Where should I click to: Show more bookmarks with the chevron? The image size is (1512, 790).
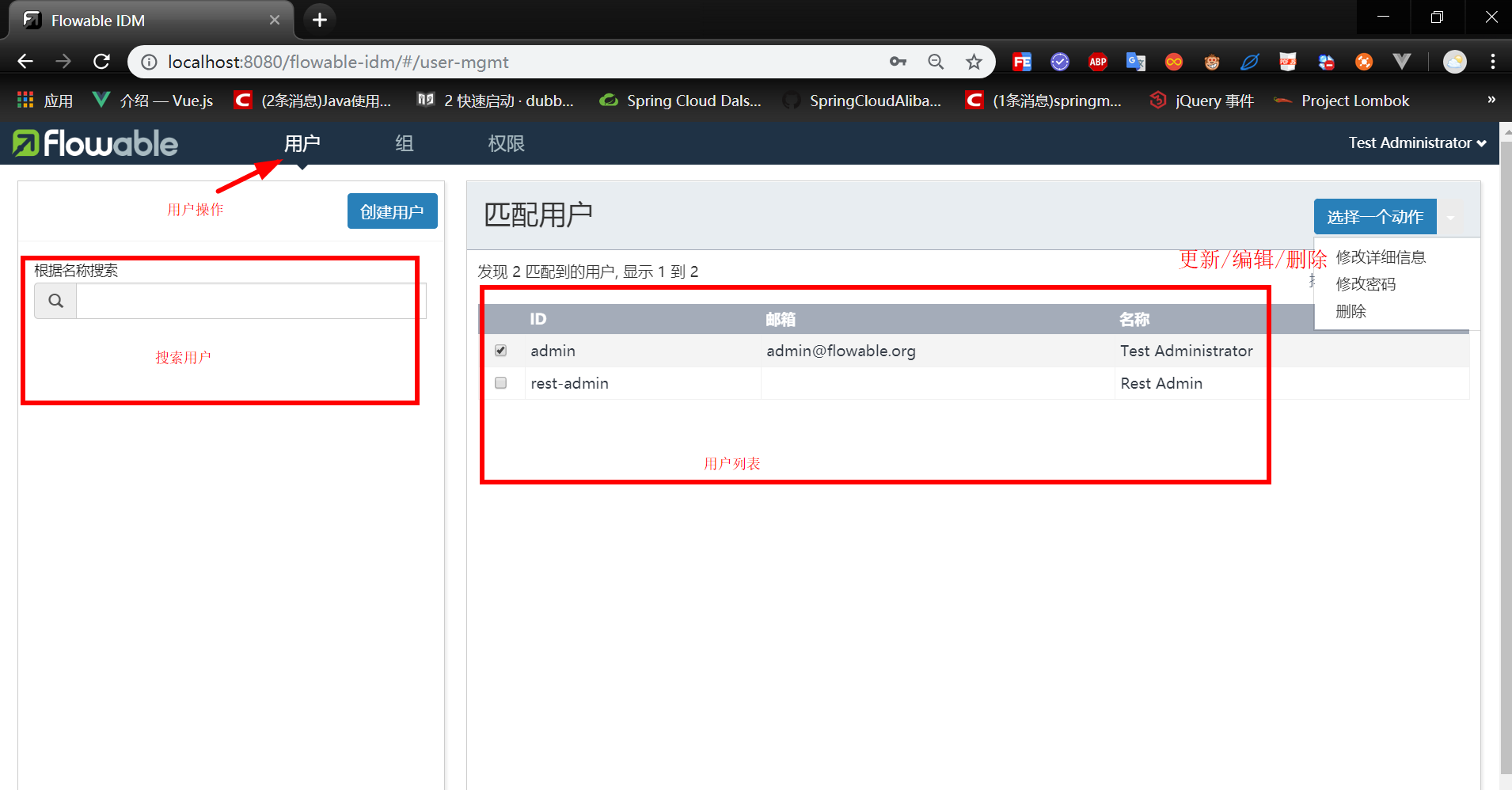1491,100
